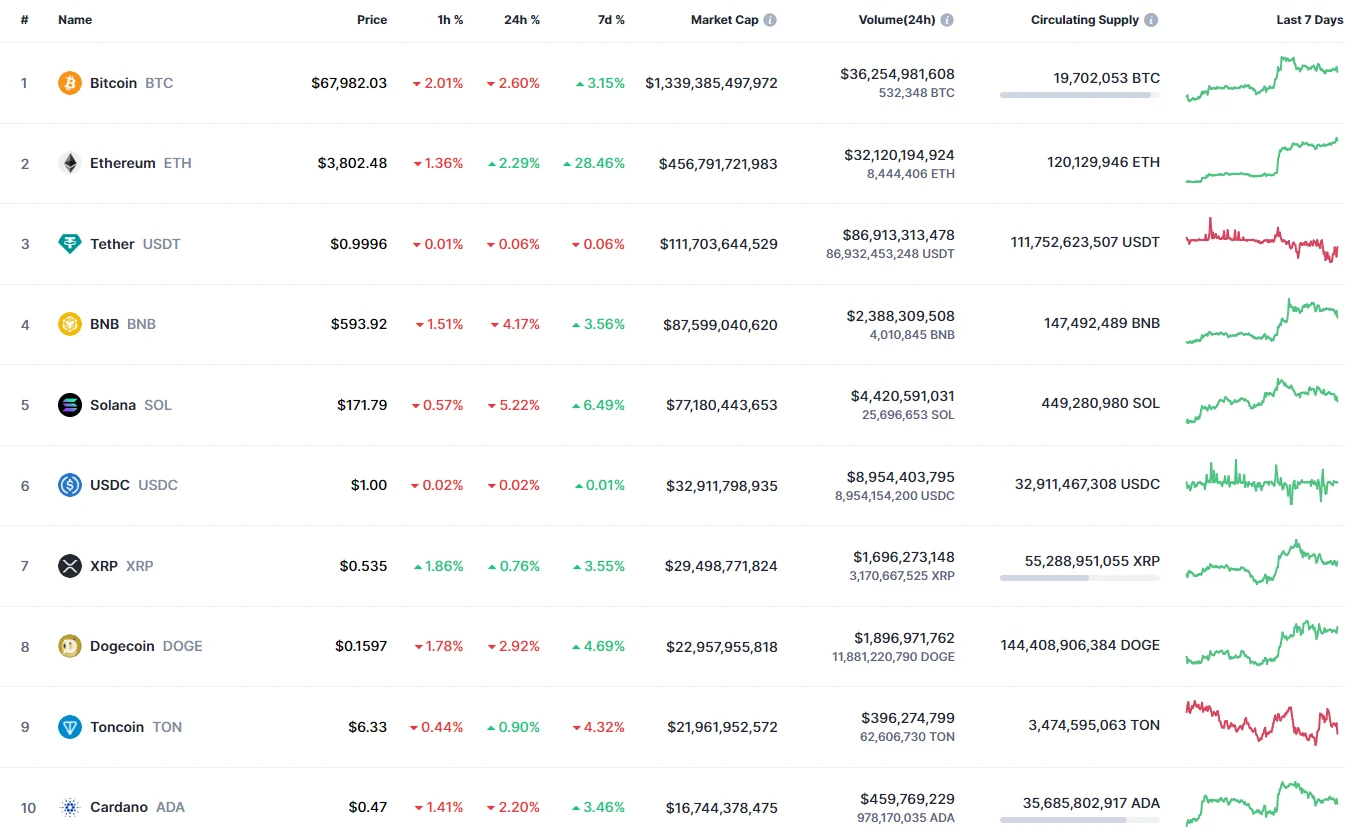
Task: Click the Bitcoin coin logo icon
Action: click(x=70, y=83)
